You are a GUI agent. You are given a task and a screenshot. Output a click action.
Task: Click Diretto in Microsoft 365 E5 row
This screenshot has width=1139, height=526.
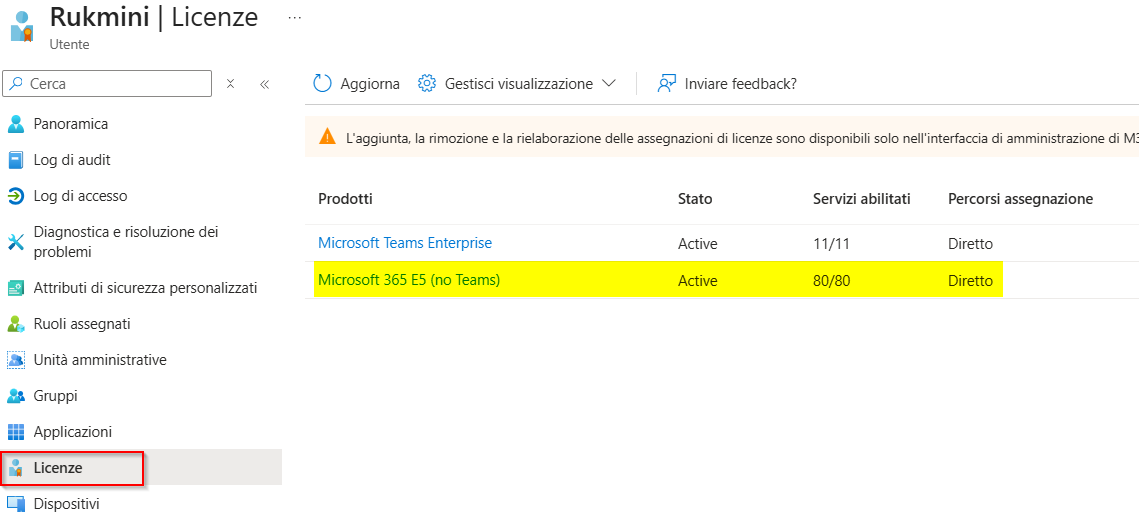(970, 280)
